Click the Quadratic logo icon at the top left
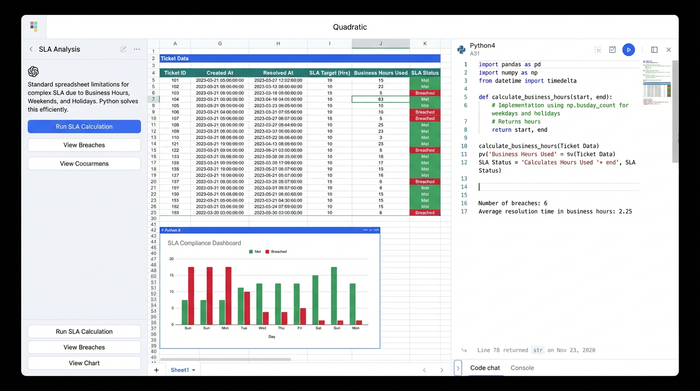This screenshot has height=391, width=700. pos(34,26)
